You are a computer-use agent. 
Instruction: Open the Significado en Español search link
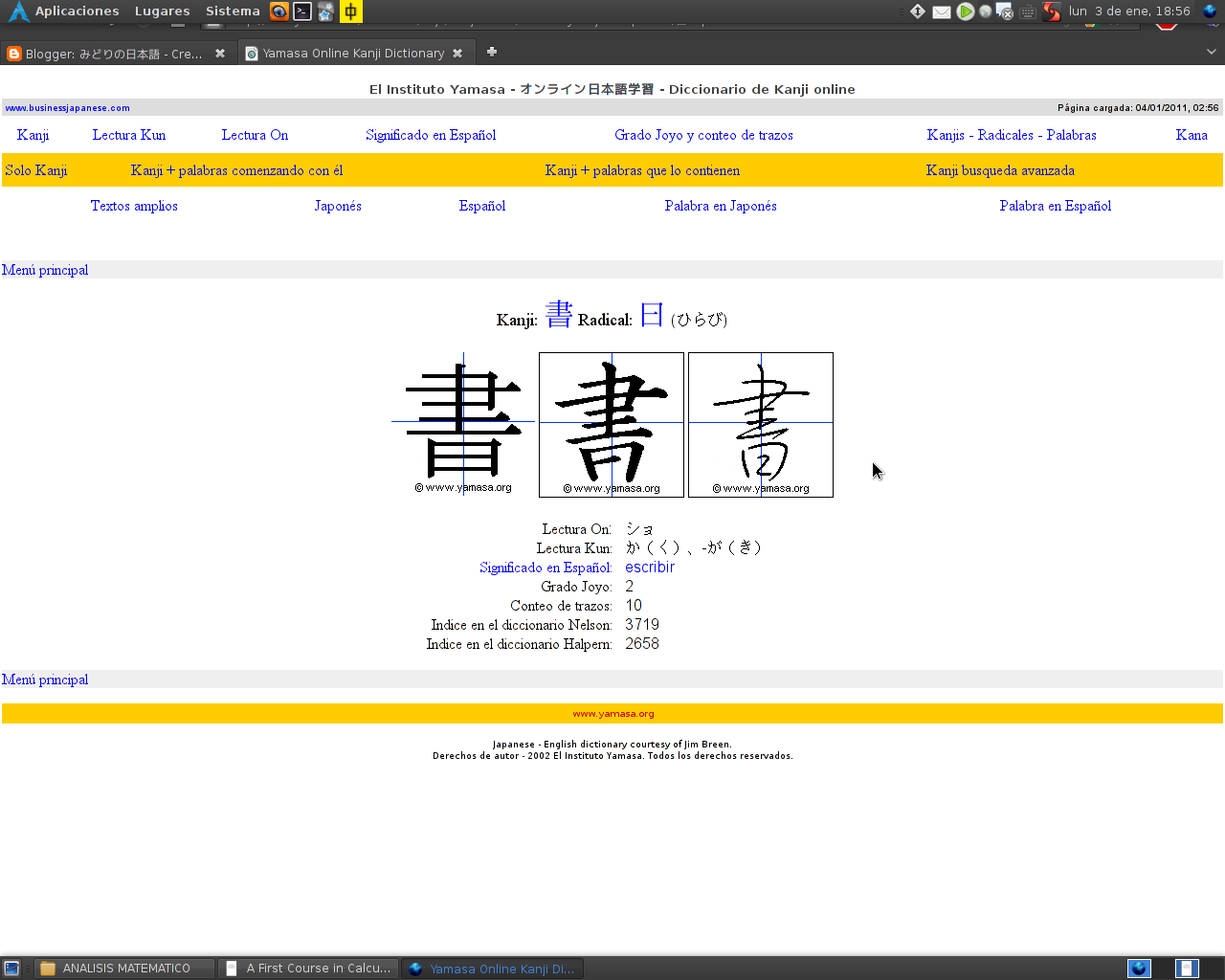click(x=431, y=135)
